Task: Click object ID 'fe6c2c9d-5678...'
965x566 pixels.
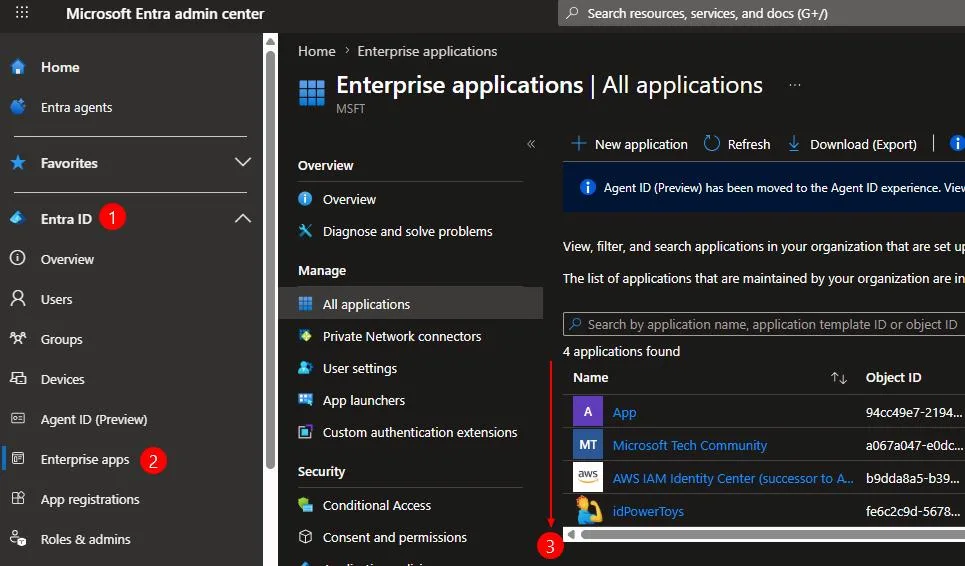Action: (912, 511)
